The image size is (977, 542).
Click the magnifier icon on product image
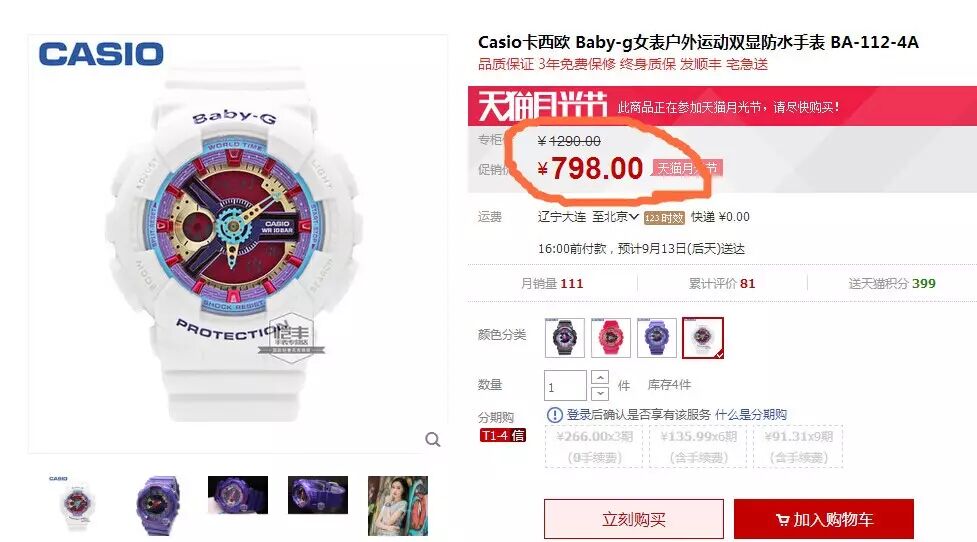tap(433, 440)
